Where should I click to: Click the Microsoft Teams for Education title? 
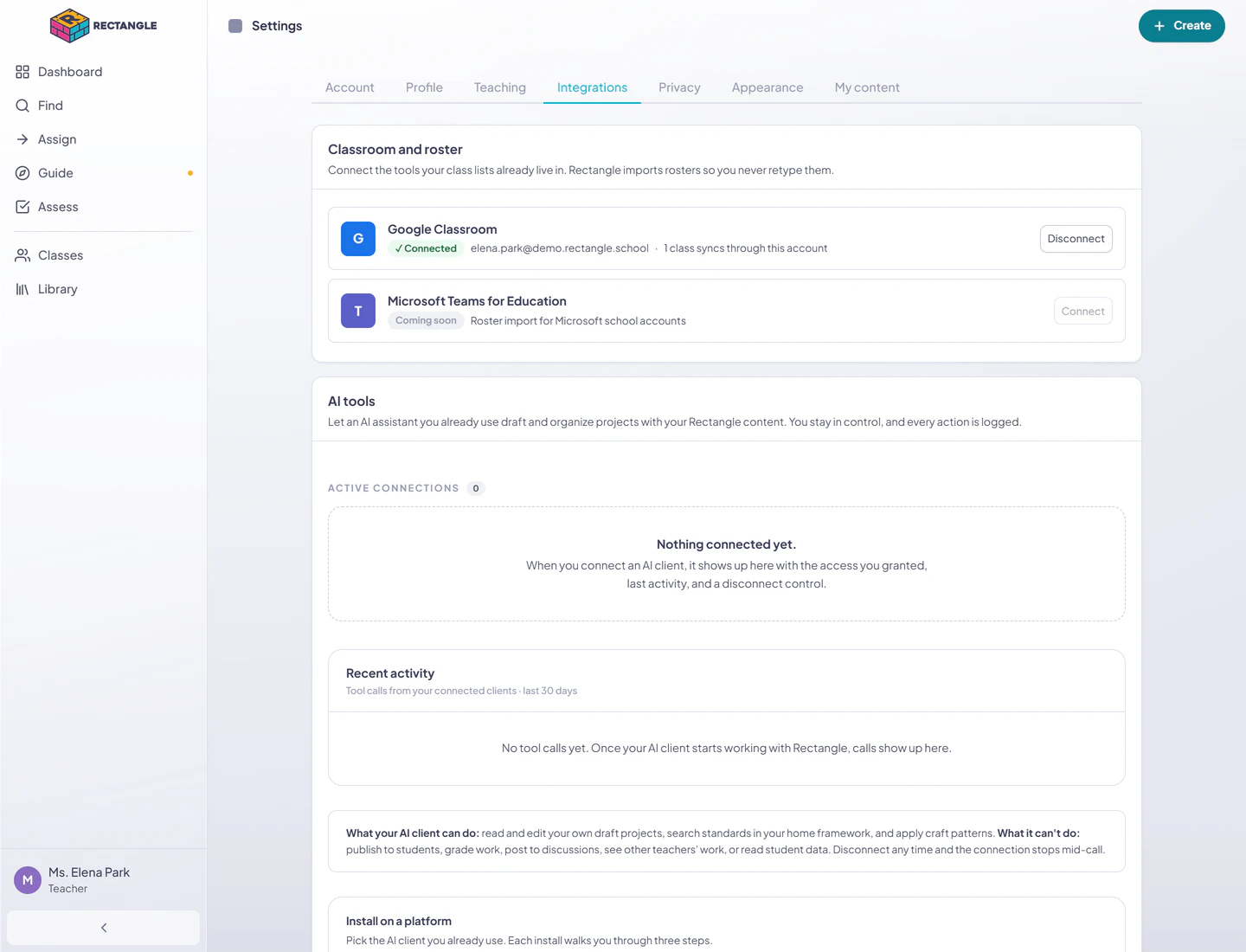click(x=477, y=301)
